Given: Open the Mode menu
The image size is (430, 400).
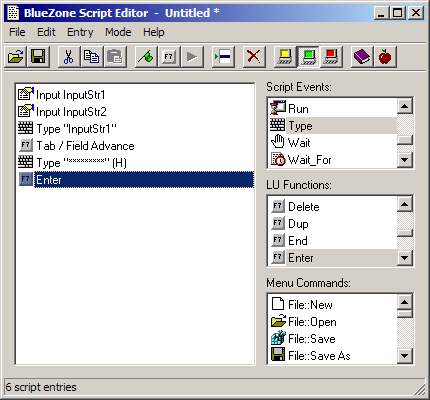Looking at the screenshot, I should click(118, 32).
